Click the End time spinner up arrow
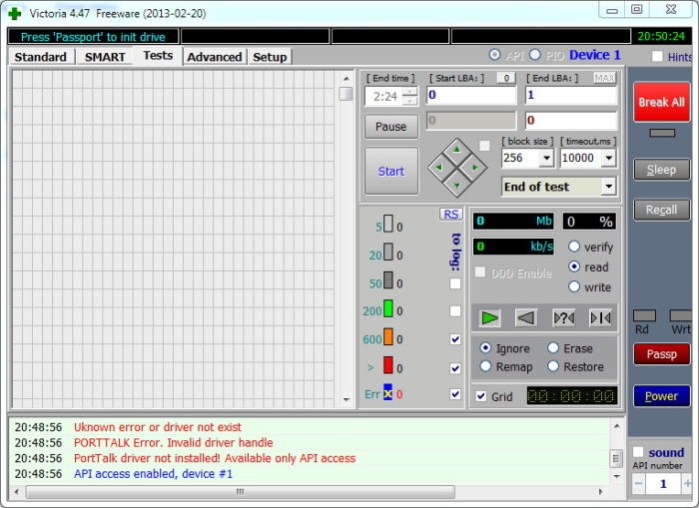The width and height of the screenshot is (699, 508). click(x=410, y=92)
